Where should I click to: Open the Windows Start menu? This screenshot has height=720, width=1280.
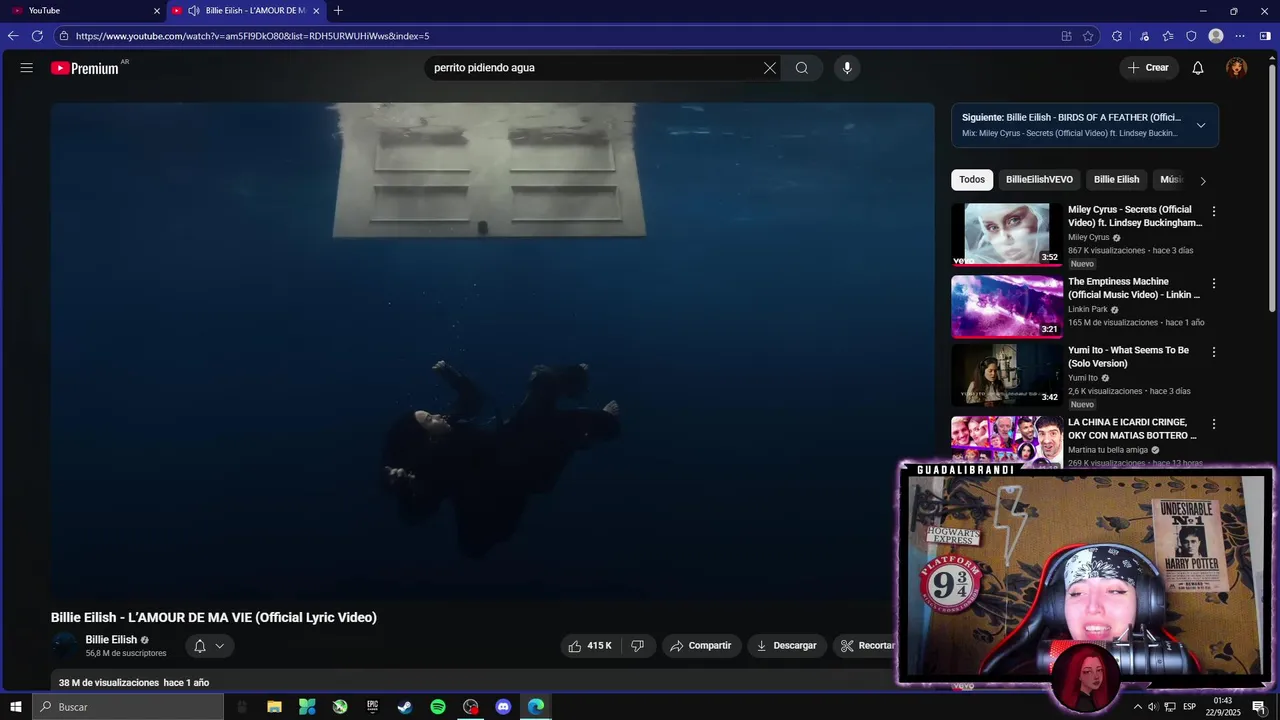(x=15, y=707)
